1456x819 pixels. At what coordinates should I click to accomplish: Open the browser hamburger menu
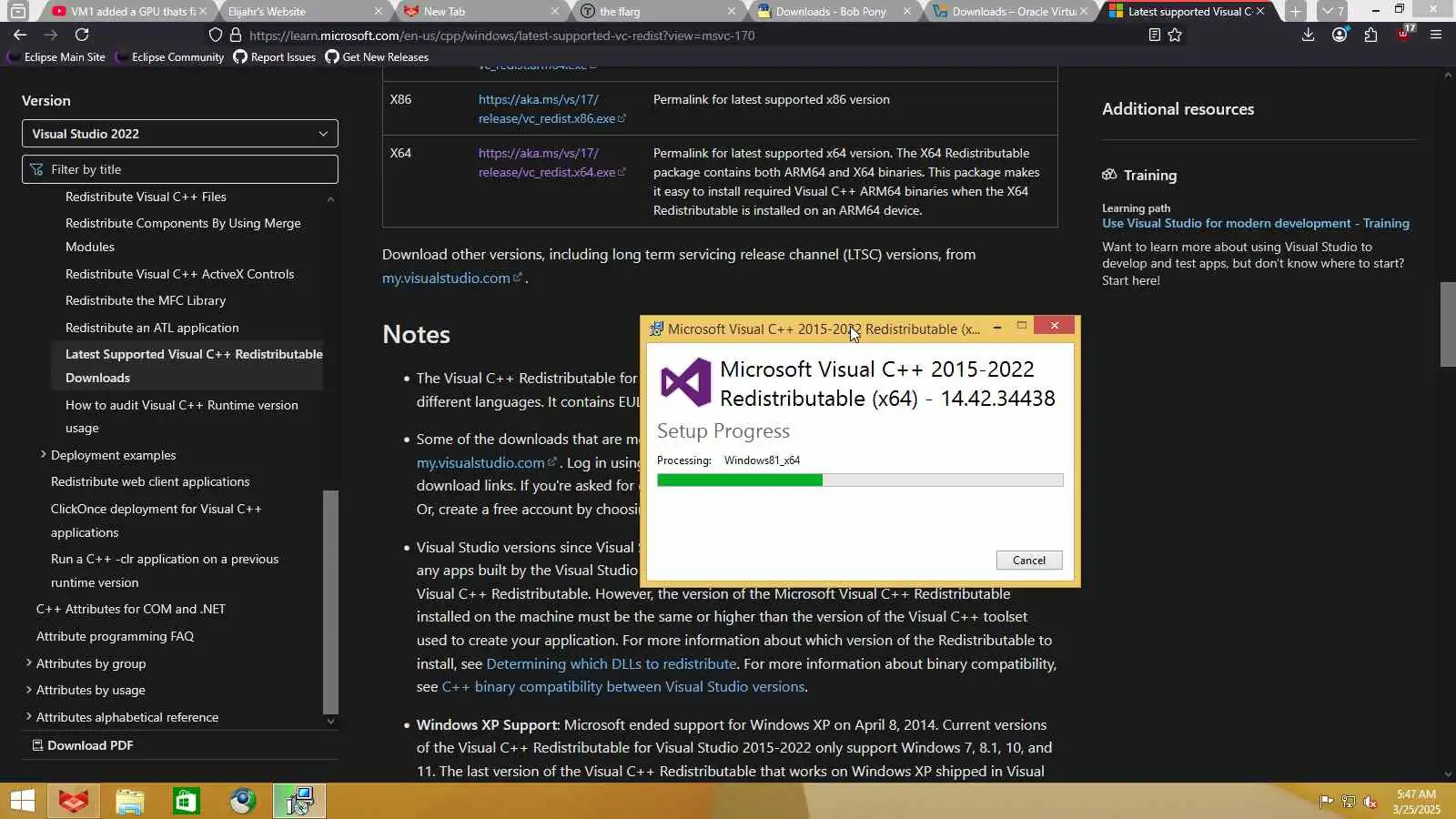point(1436,35)
